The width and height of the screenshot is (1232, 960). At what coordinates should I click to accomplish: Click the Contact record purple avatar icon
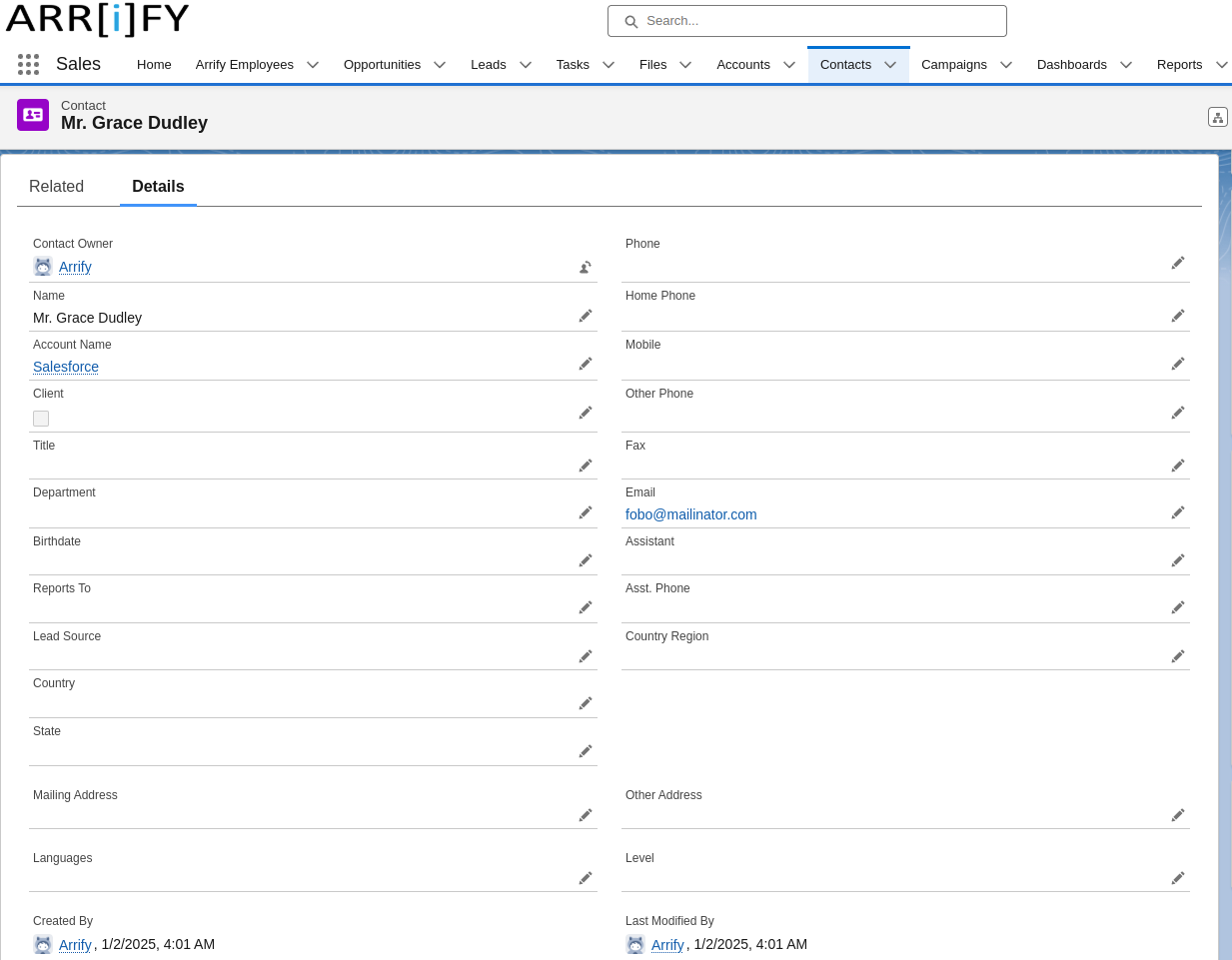[33, 114]
